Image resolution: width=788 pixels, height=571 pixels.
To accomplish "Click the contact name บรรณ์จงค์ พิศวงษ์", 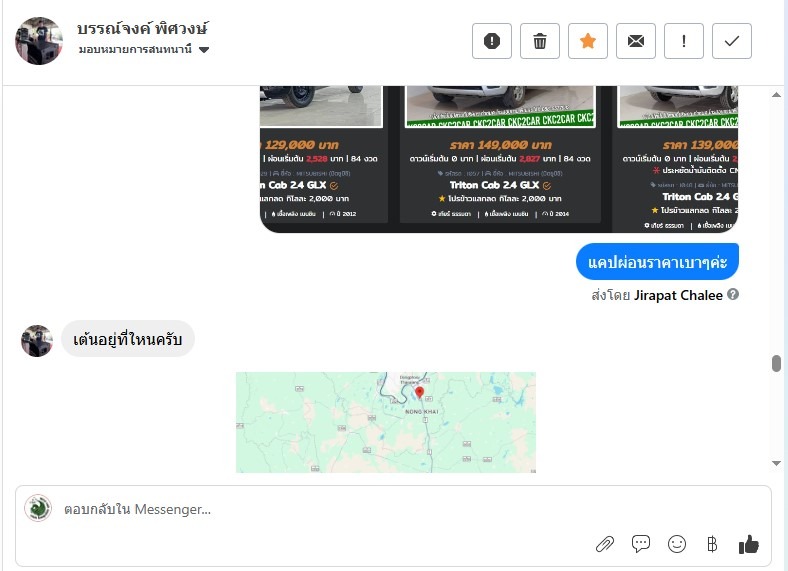I will pyautogui.click(x=142, y=29).
